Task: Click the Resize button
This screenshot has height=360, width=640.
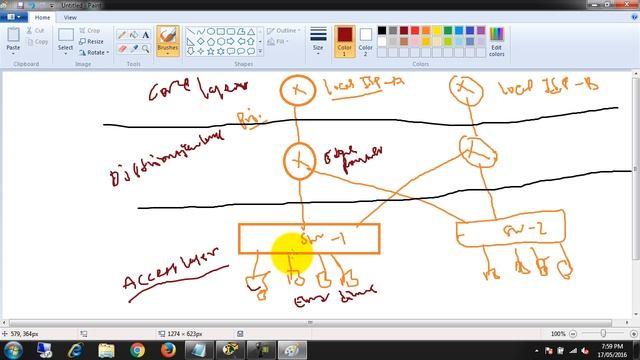Action: 91,42
